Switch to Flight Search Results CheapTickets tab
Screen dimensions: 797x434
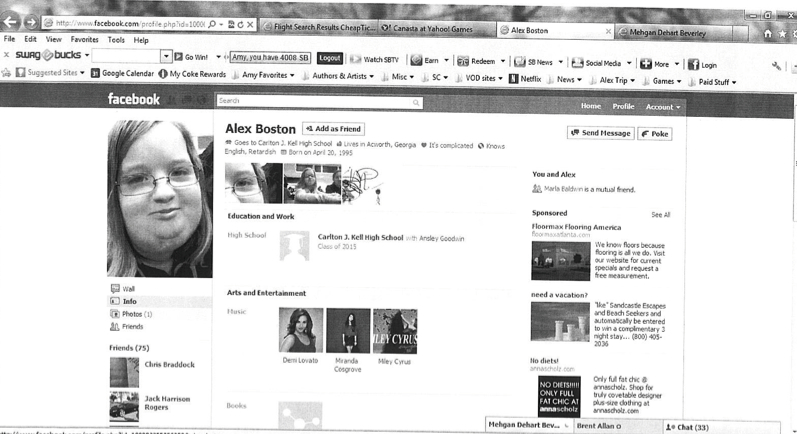(319, 27)
